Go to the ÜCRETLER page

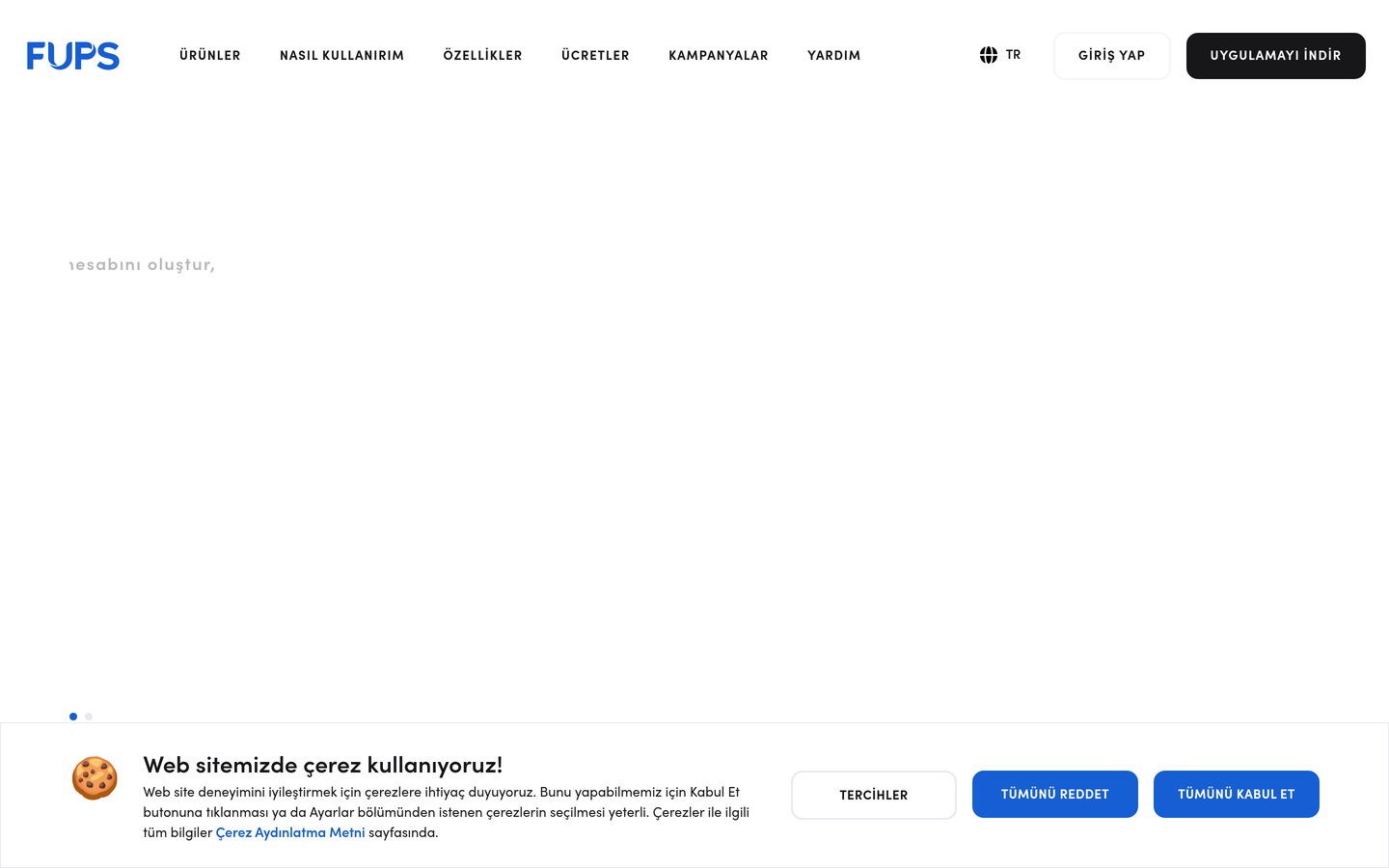pos(595,55)
